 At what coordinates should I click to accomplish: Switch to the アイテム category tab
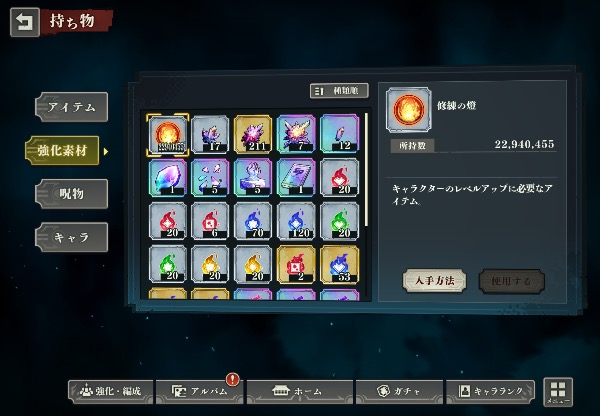click(x=72, y=107)
